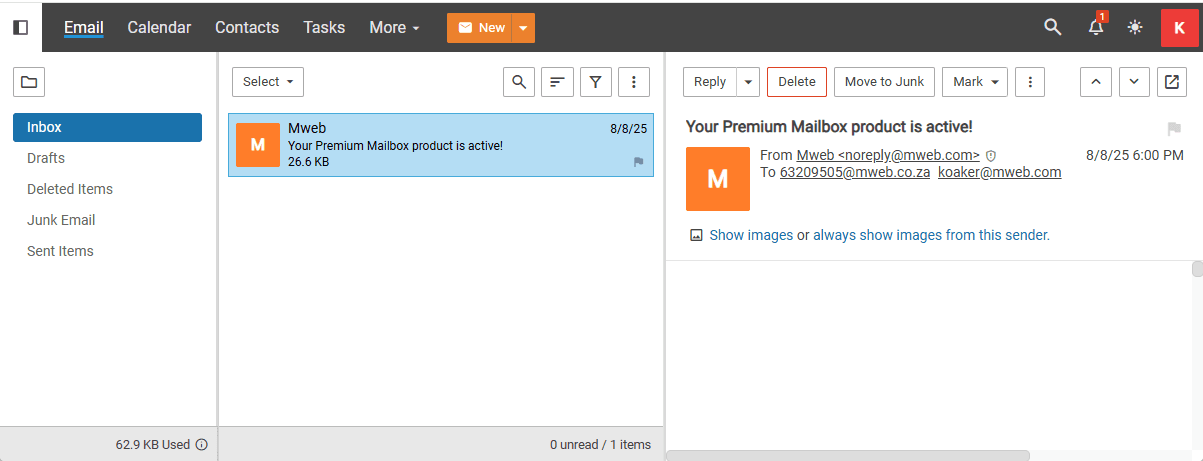Click the message body vertical scrollbar
The width and height of the screenshot is (1203, 461).
pyautogui.click(x=1197, y=350)
